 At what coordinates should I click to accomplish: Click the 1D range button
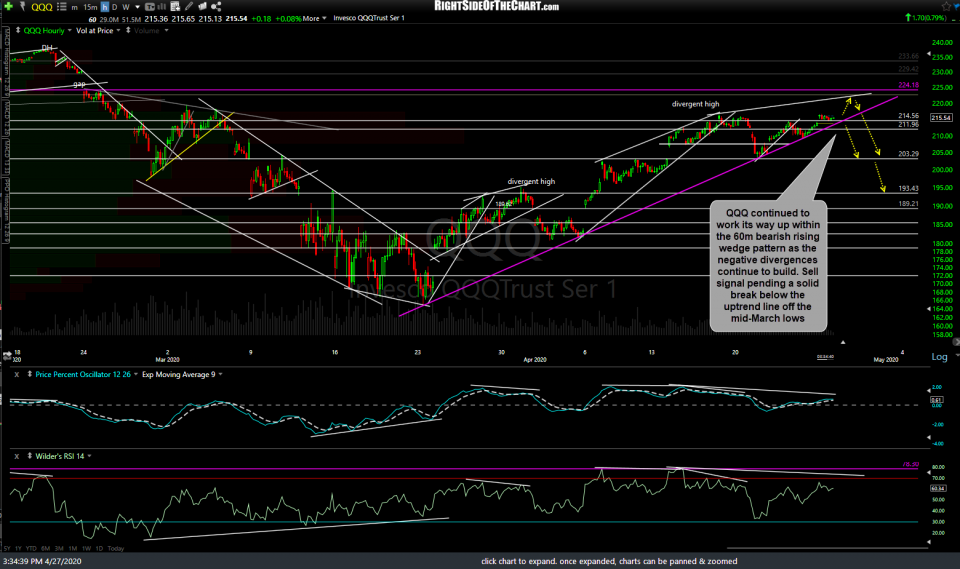(99, 549)
